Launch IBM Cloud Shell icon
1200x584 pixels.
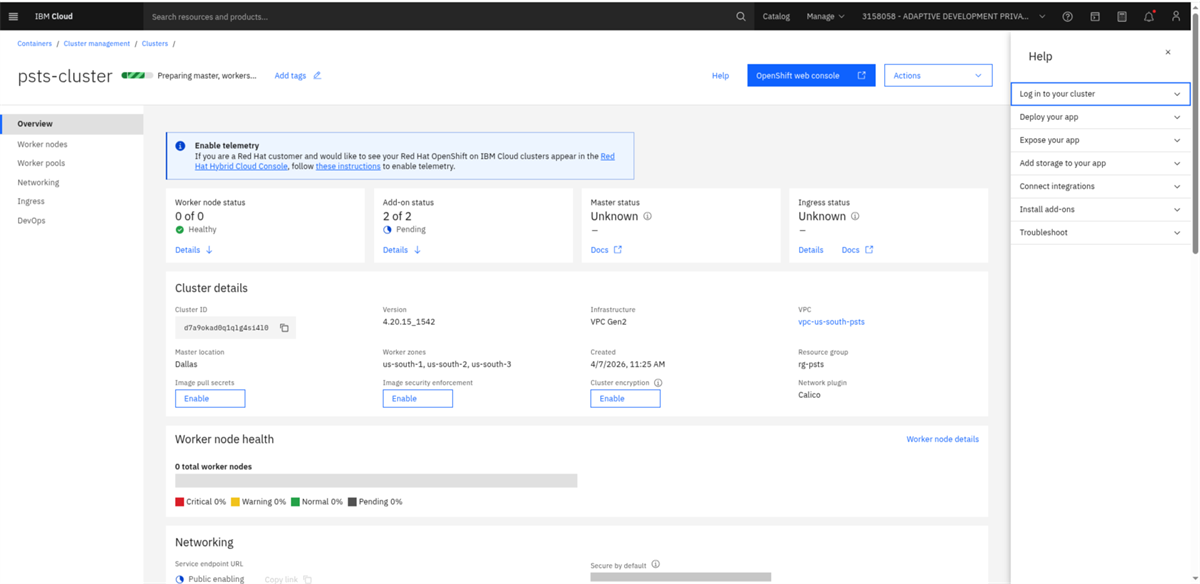click(x=1095, y=16)
